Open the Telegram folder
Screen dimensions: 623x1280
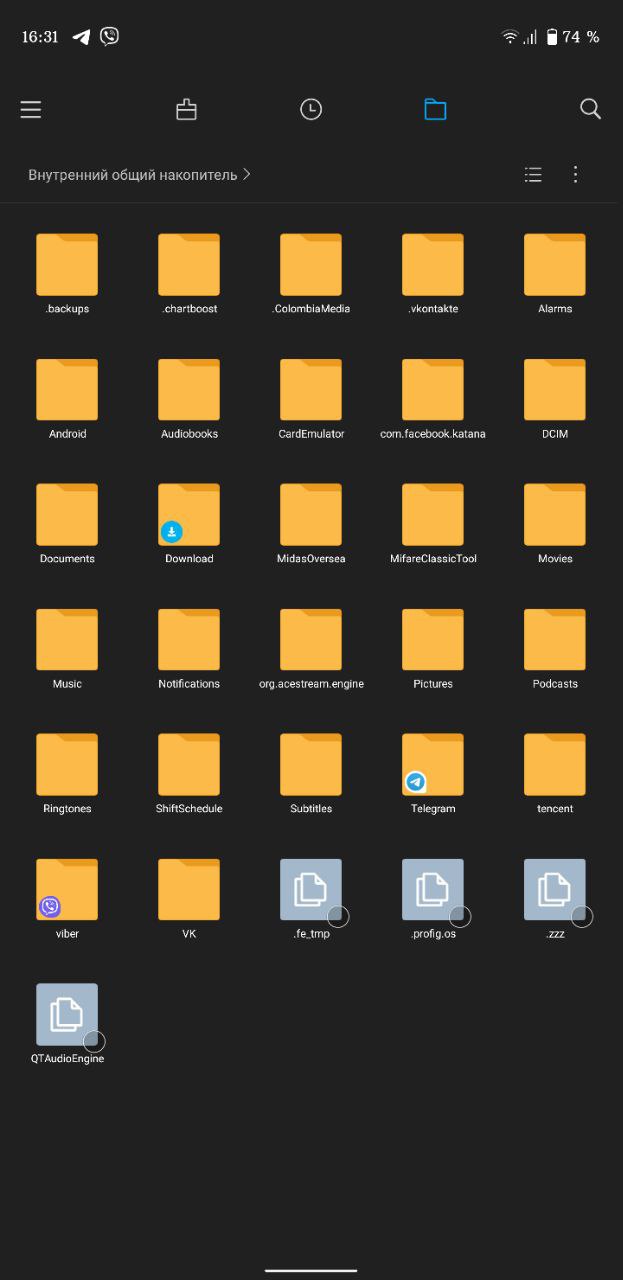(x=433, y=765)
